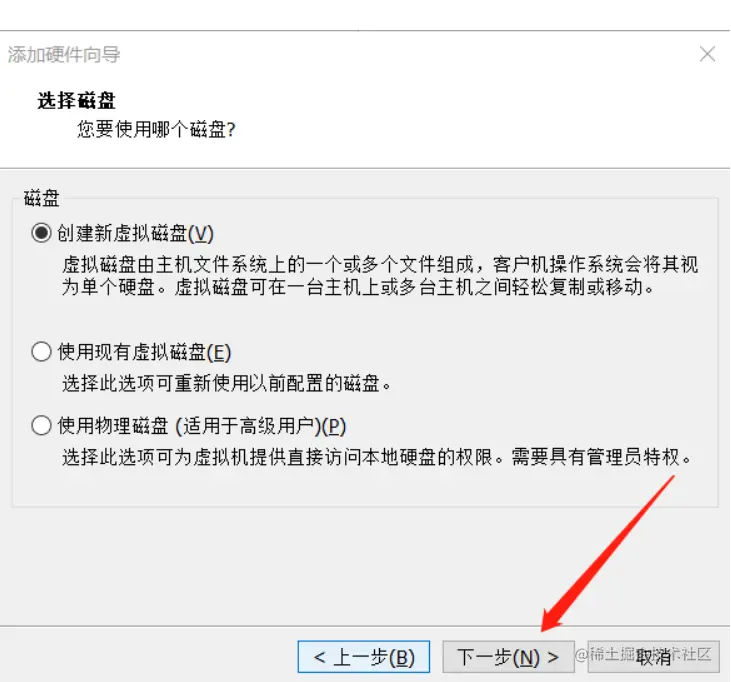Cancel the wizard with 取消 button
Viewport: 731px width, 682px height.
pyautogui.click(x=654, y=656)
